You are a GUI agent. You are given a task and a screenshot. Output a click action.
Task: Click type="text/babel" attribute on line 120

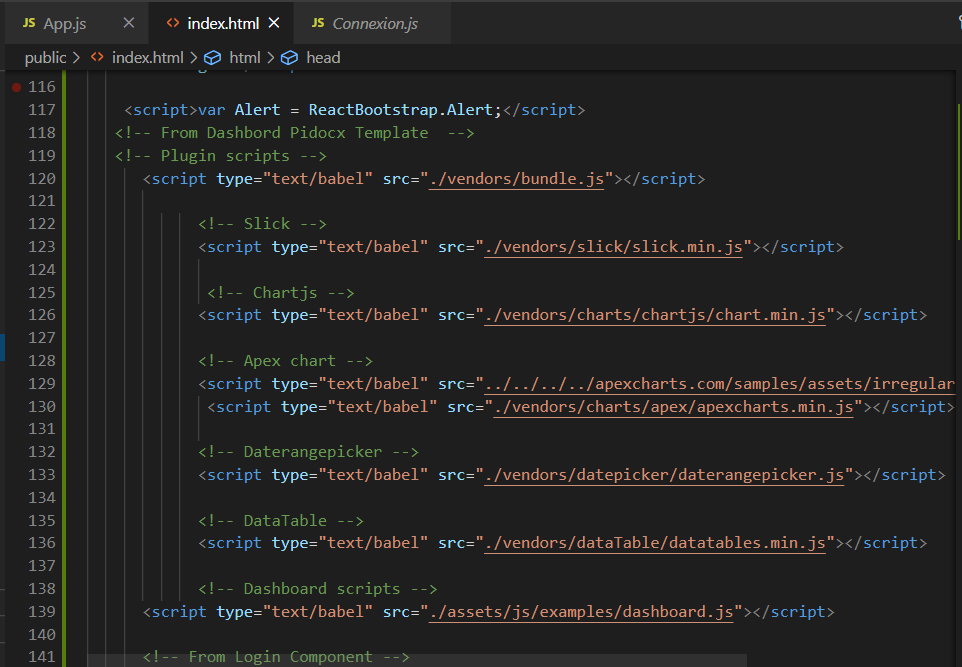pos(294,179)
